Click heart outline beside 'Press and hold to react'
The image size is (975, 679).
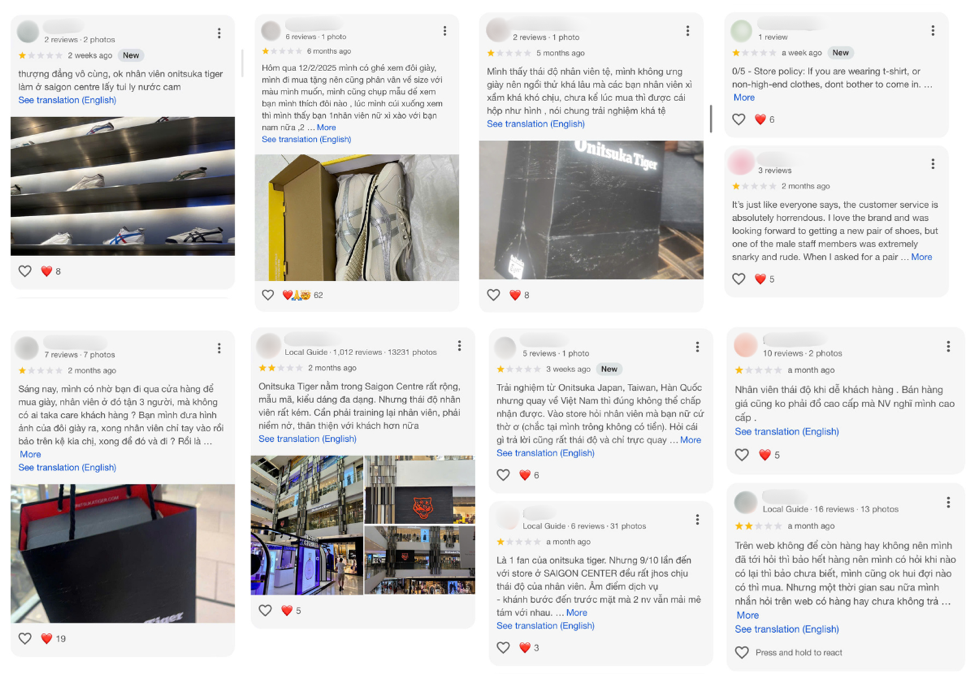coord(742,652)
